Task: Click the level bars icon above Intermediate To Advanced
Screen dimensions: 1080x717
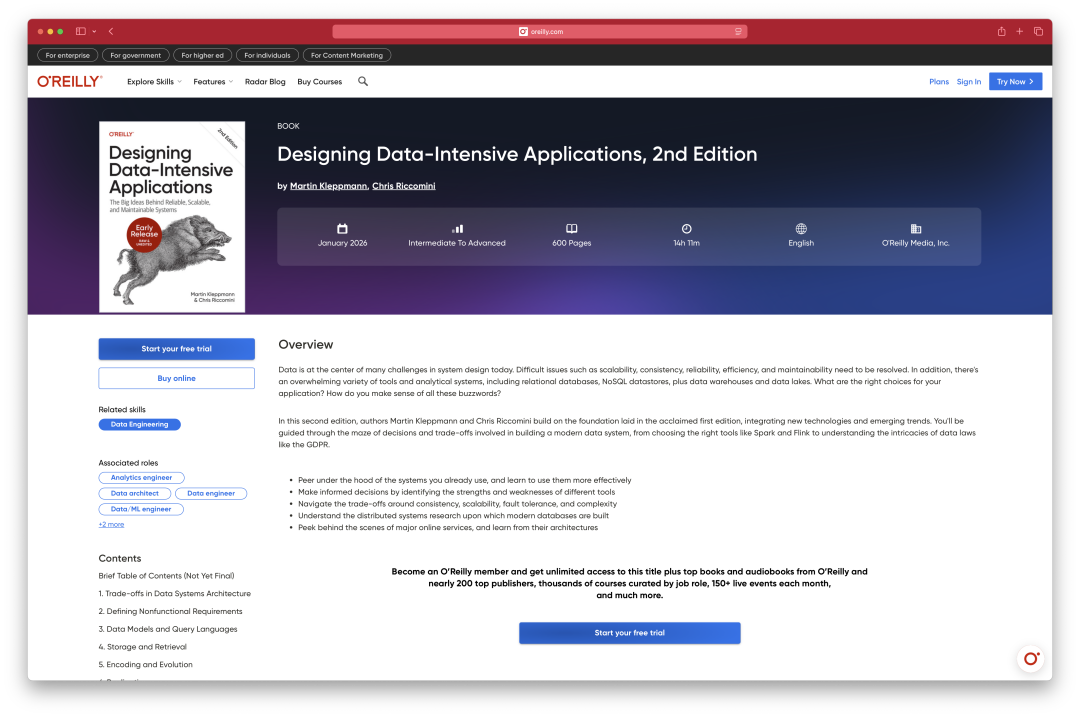Action: [x=457, y=229]
